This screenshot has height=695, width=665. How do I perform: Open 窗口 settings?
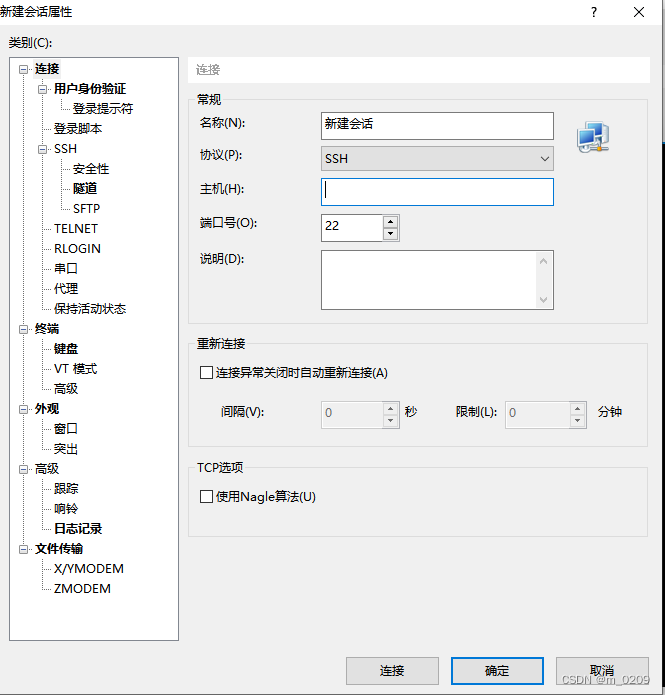click(66, 429)
